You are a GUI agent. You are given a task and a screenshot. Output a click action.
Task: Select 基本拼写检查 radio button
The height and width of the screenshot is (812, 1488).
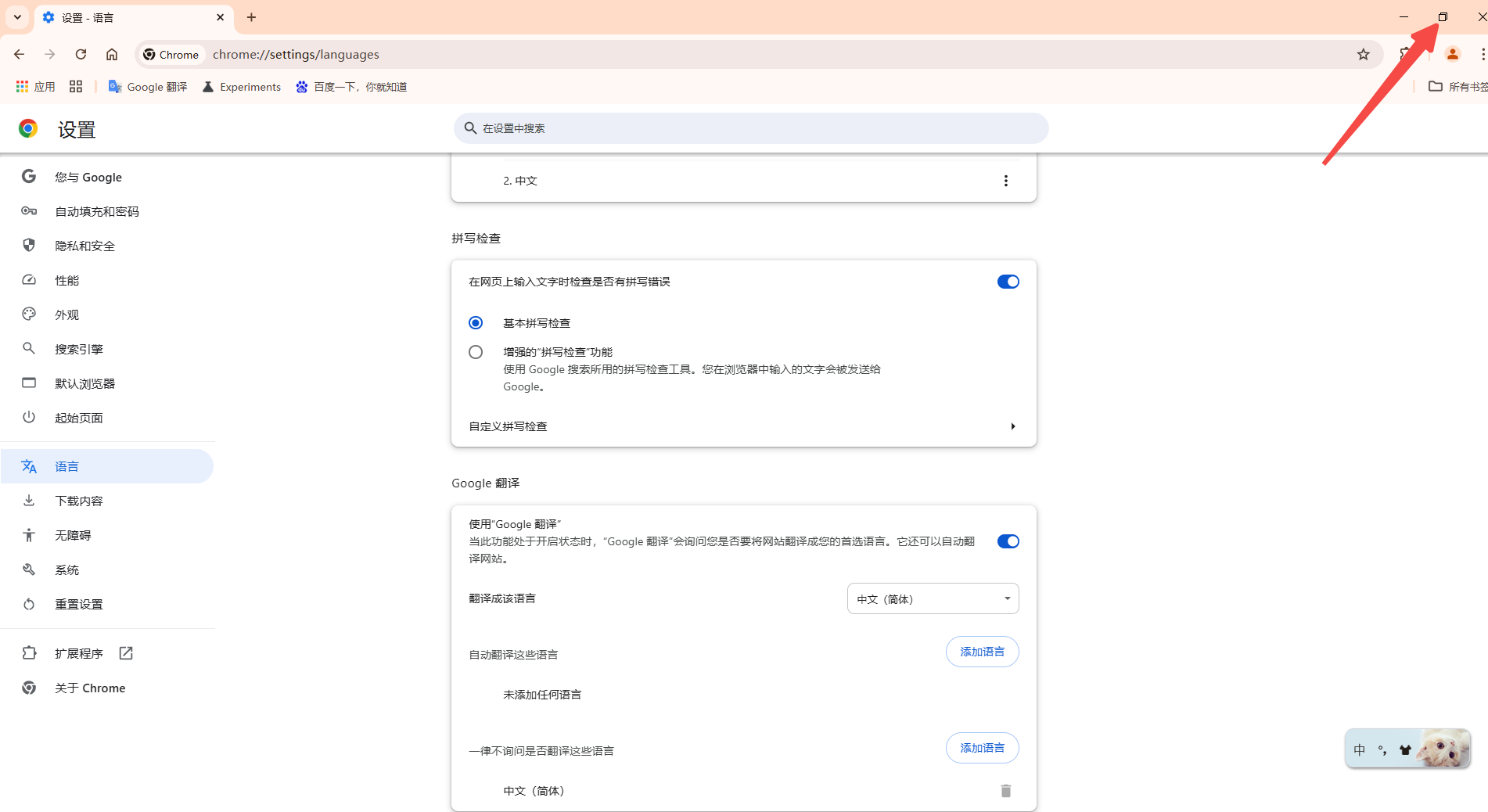476,323
